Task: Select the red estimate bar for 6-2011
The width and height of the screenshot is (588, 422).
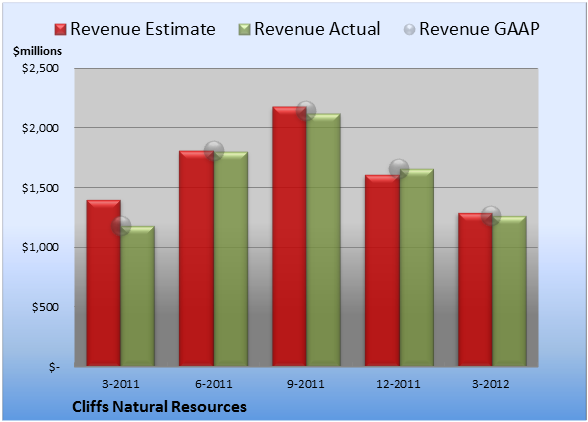Action: click(196, 258)
